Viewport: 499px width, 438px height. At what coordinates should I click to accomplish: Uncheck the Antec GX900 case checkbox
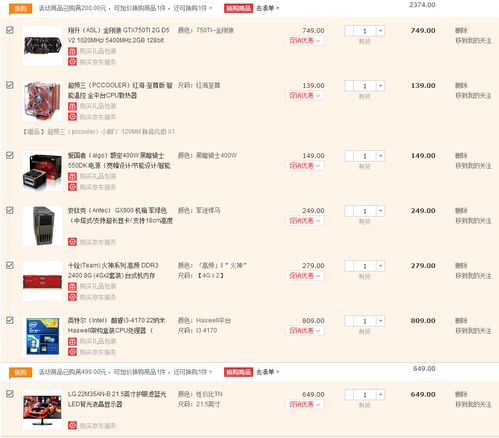pos(10,210)
